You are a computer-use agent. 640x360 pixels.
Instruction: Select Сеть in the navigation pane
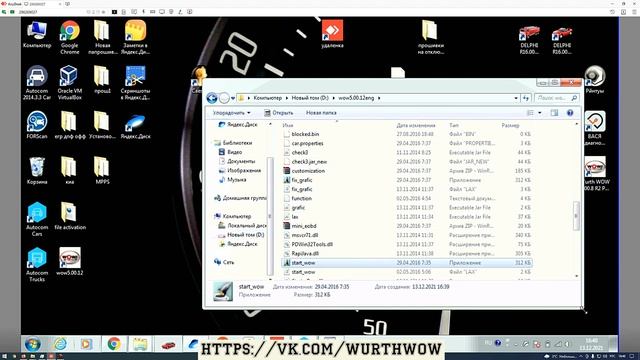click(x=224, y=262)
